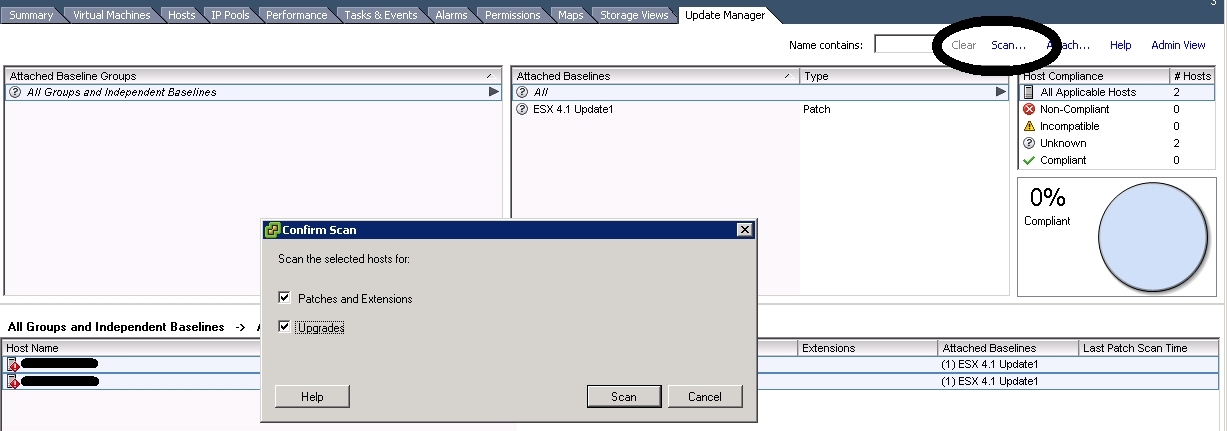Click the All Applicable Hosts server icon
This screenshot has height=431, width=1227.
1029,92
